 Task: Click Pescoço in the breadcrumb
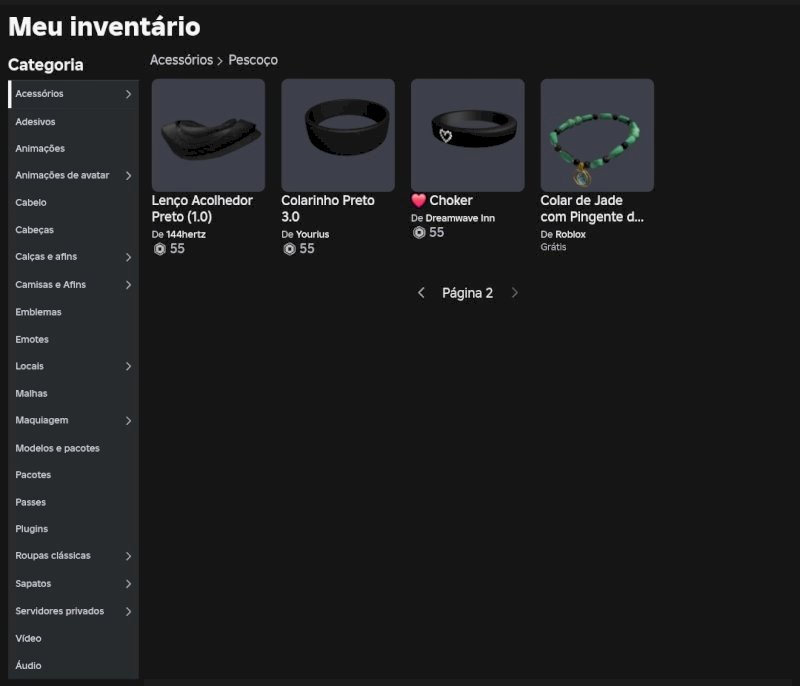click(x=253, y=60)
